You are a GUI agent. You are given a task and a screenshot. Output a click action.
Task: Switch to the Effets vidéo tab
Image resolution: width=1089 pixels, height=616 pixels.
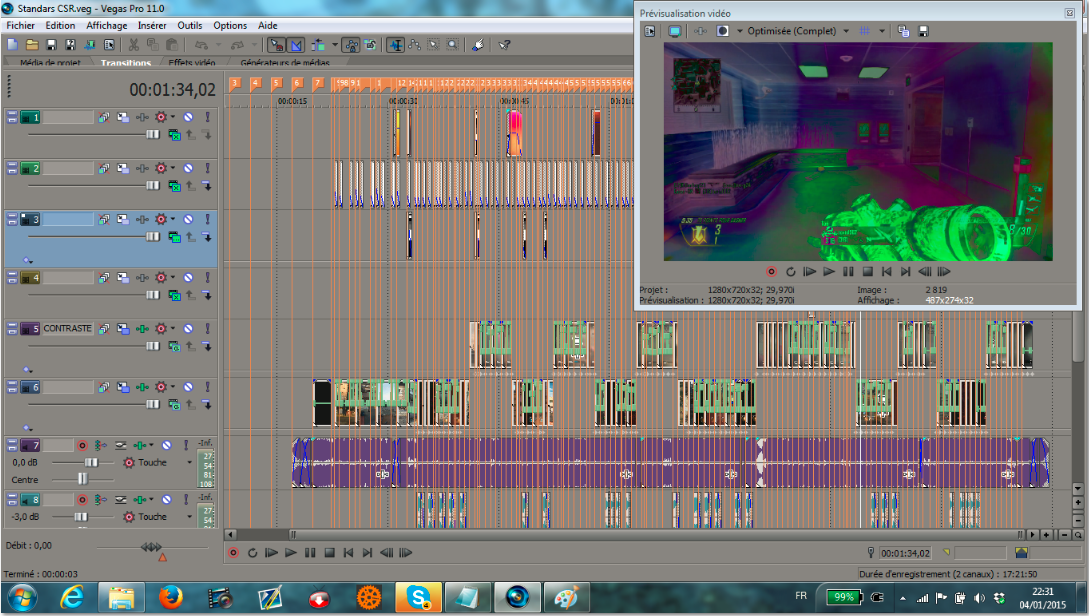pos(192,63)
